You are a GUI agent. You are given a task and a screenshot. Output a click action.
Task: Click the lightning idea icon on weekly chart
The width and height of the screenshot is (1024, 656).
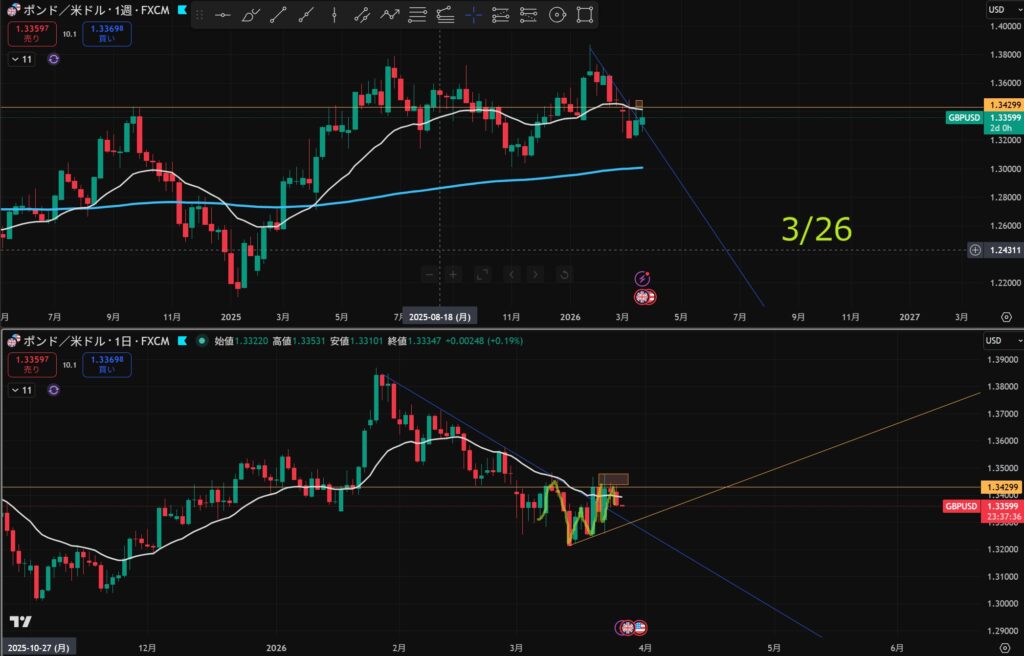point(644,278)
